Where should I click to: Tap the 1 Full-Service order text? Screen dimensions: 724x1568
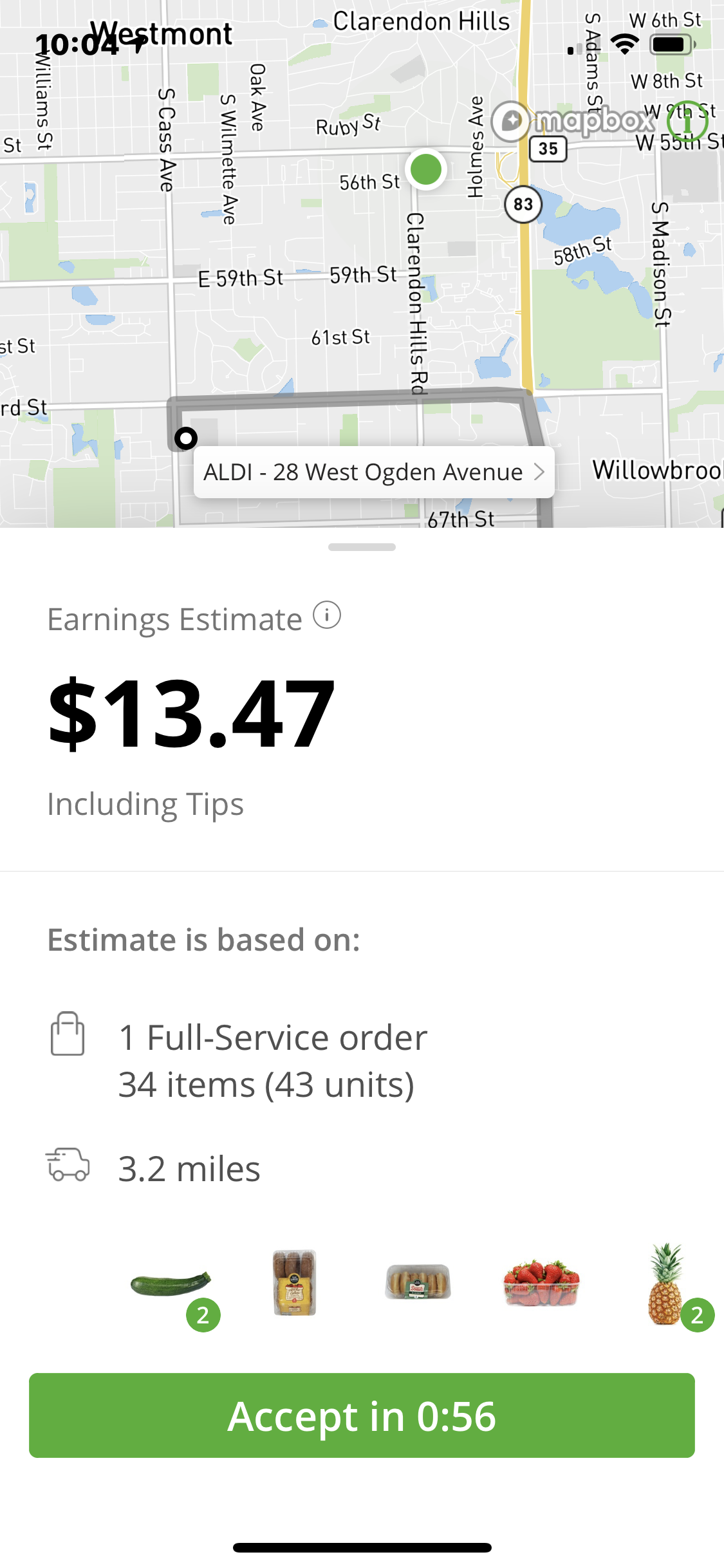pyautogui.click(x=273, y=1038)
